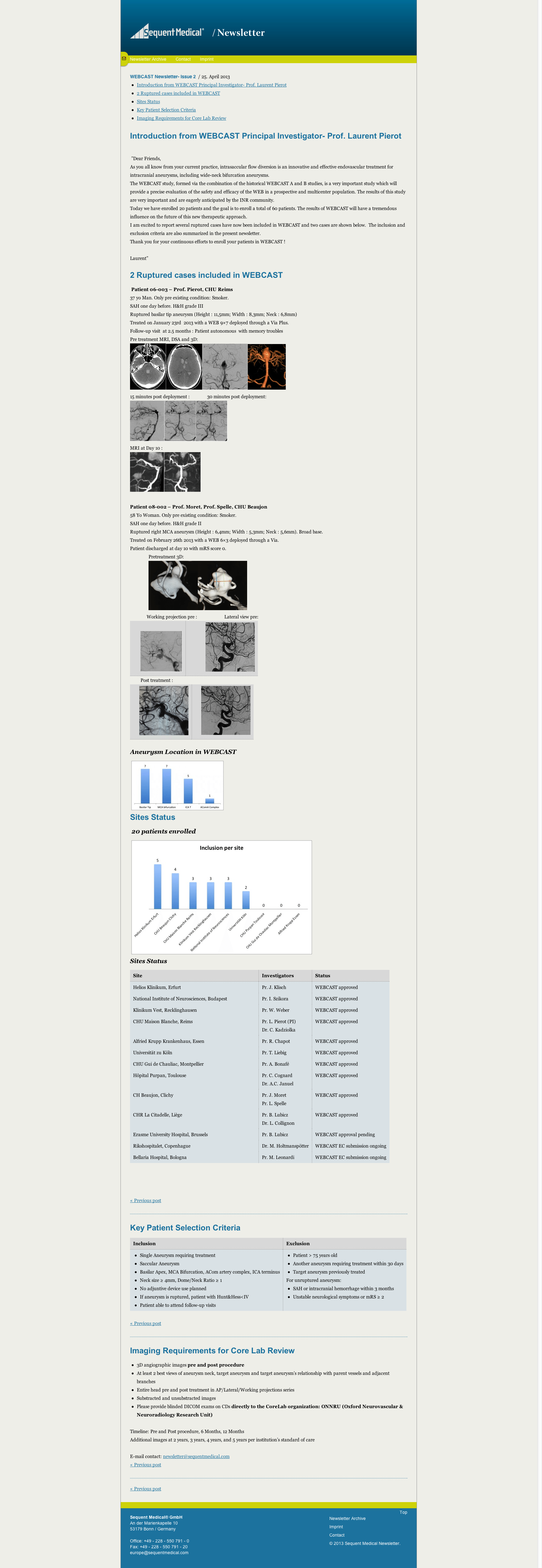Viewport: 542px width, 1568px height.
Task: Open Contact in the footer
Action: point(337,1535)
